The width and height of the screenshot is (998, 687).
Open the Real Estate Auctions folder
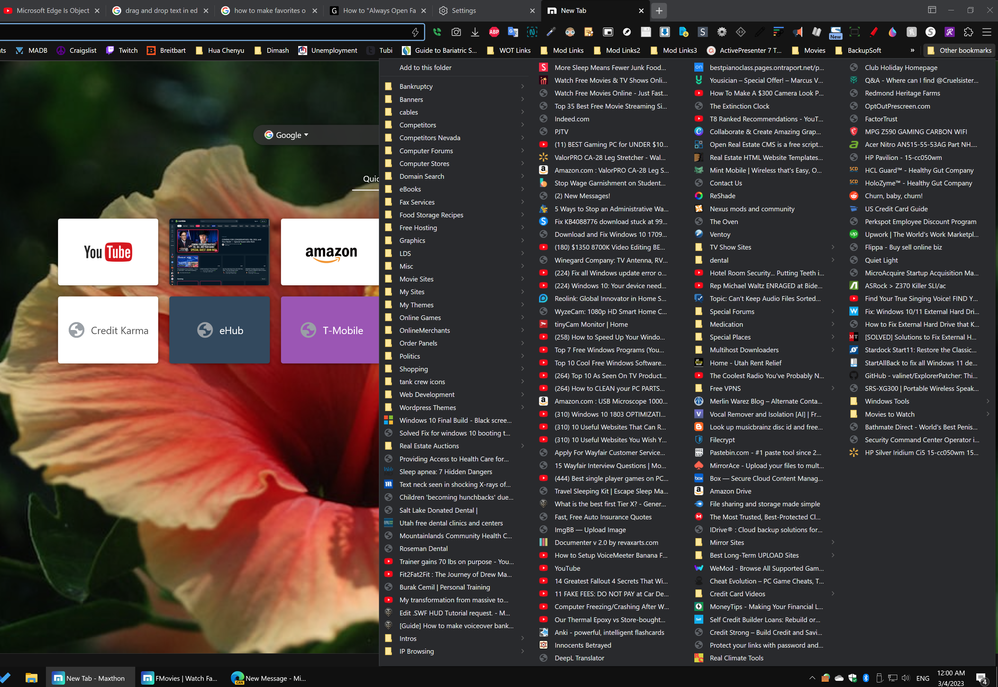(x=428, y=446)
